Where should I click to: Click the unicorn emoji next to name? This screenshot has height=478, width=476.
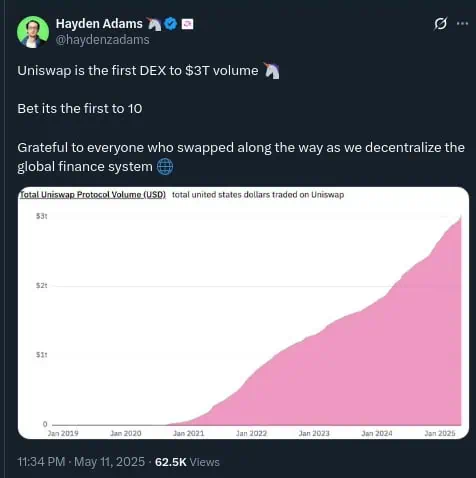[x=154, y=24]
